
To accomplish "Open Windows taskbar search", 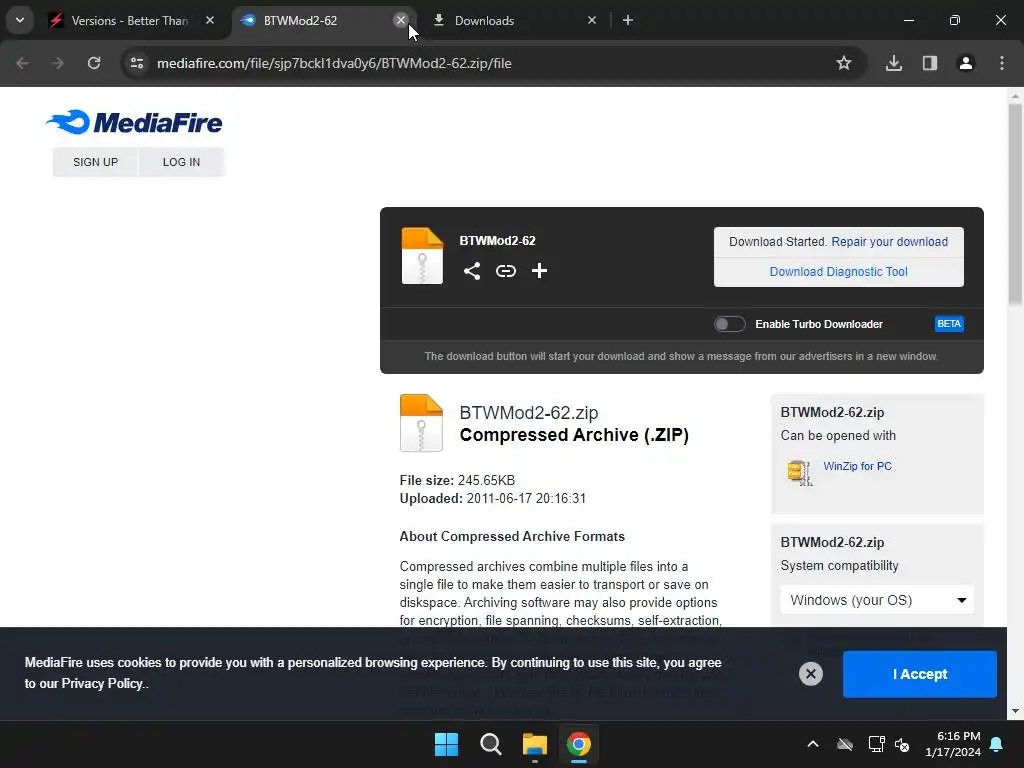I will tap(490, 744).
